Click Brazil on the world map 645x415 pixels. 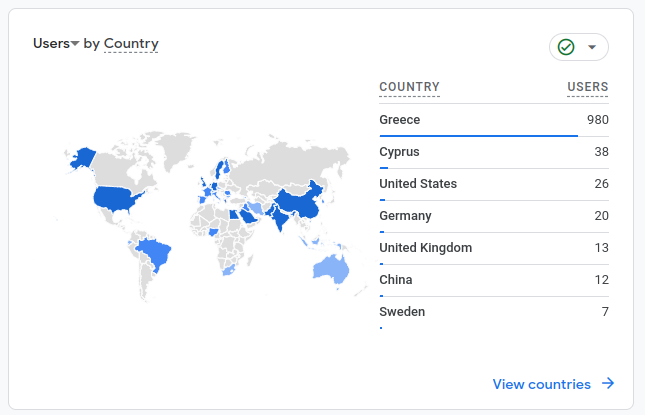point(155,253)
